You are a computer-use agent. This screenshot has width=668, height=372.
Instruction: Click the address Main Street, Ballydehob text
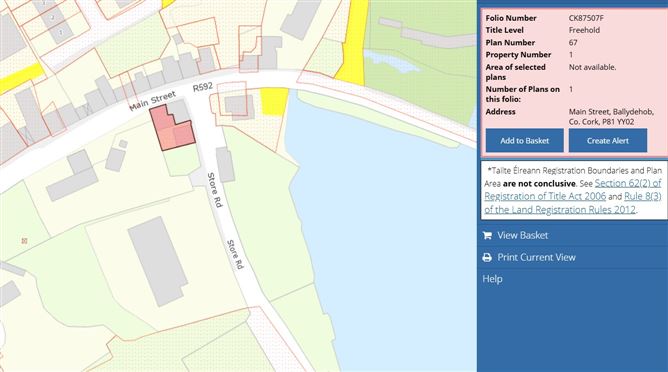(611, 117)
